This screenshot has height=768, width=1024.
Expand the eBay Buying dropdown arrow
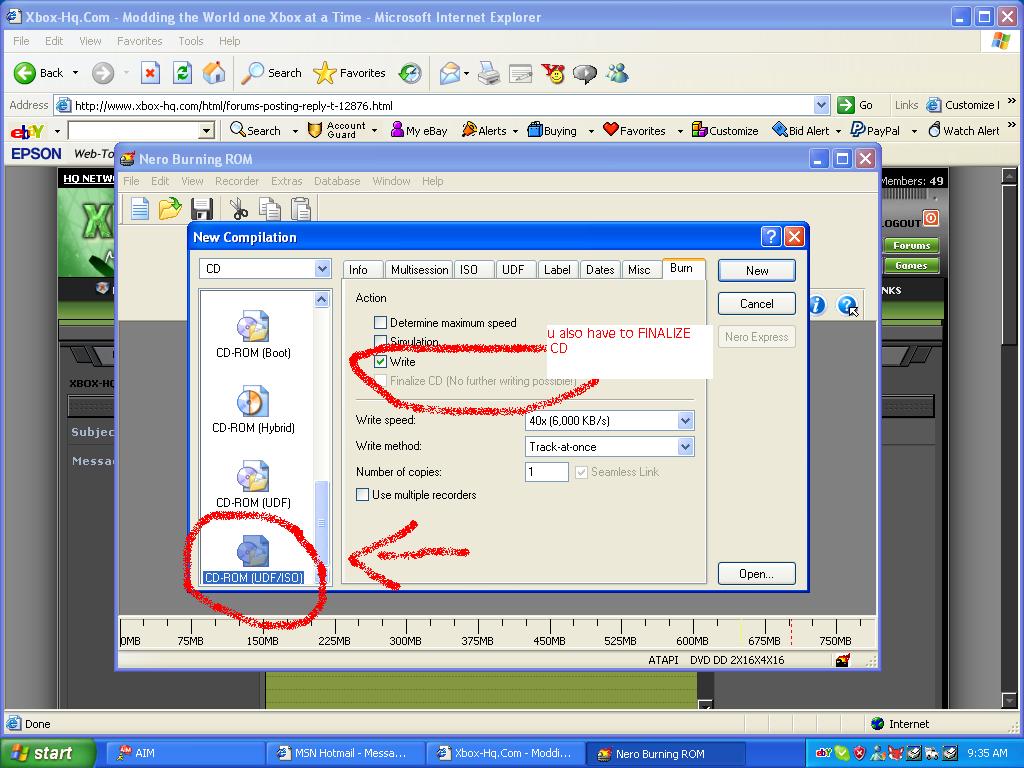click(x=591, y=131)
